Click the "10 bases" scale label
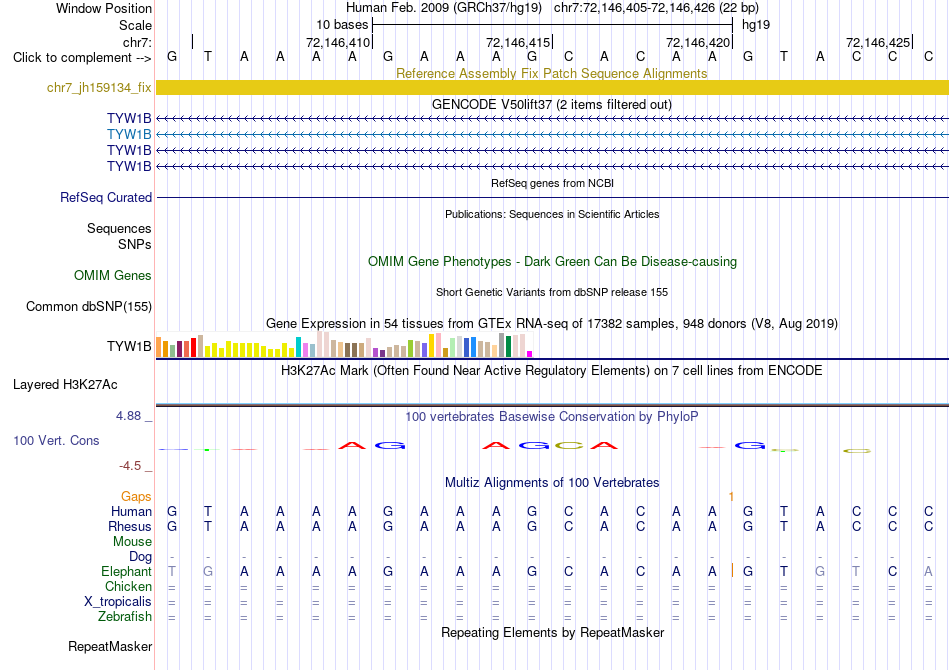Image resolution: width=950 pixels, height=670 pixels. click(x=342, y=25)
